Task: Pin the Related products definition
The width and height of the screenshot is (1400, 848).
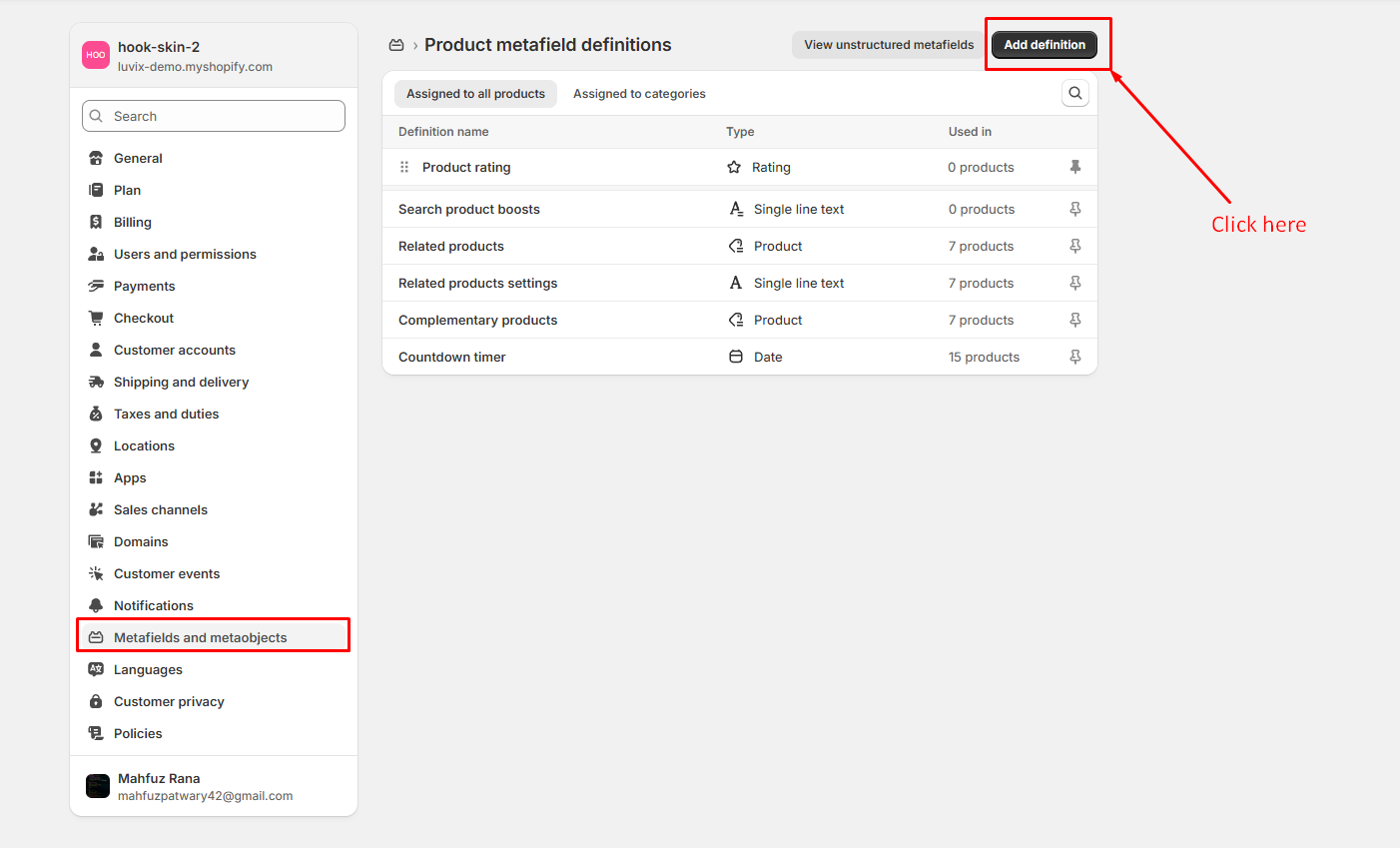Action: coord(1075,246)
